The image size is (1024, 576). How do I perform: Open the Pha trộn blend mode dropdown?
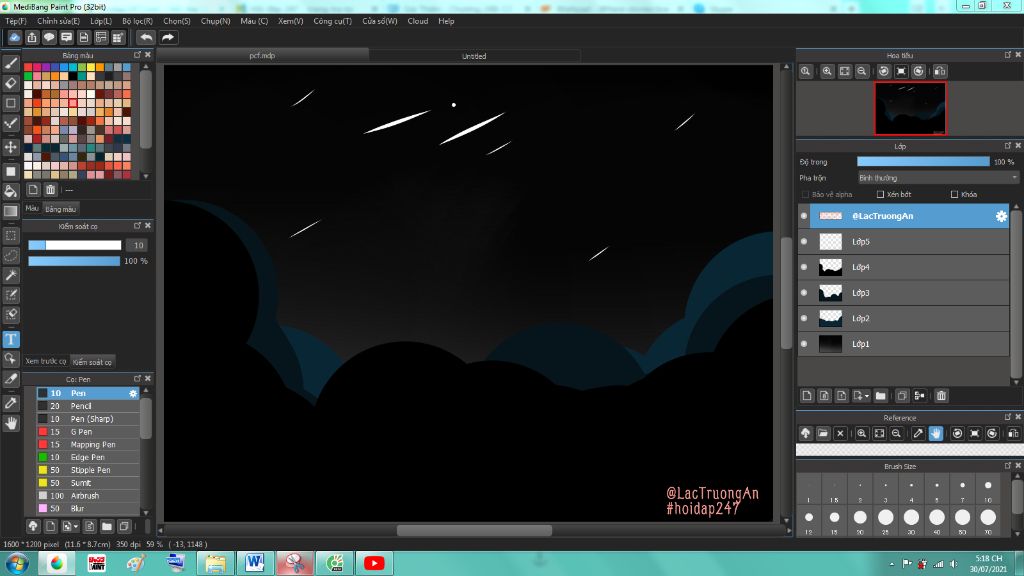[x=938, y=178]
